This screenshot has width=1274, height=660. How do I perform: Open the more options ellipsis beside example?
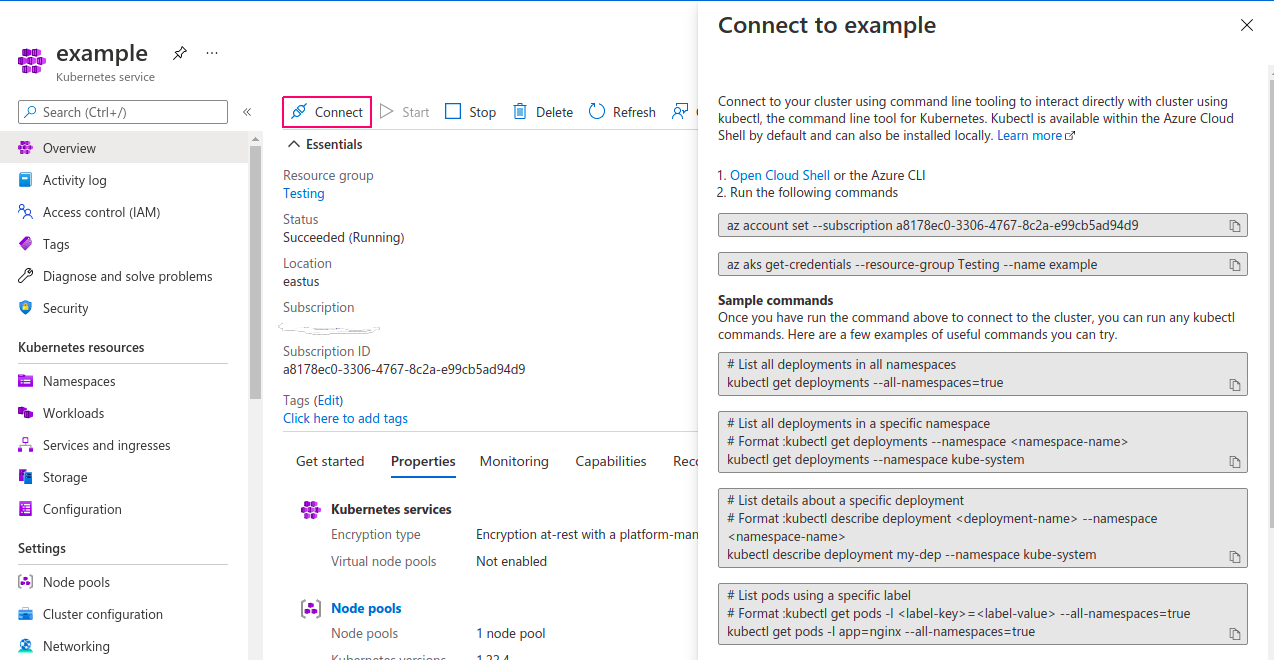(x=212, y=53)
